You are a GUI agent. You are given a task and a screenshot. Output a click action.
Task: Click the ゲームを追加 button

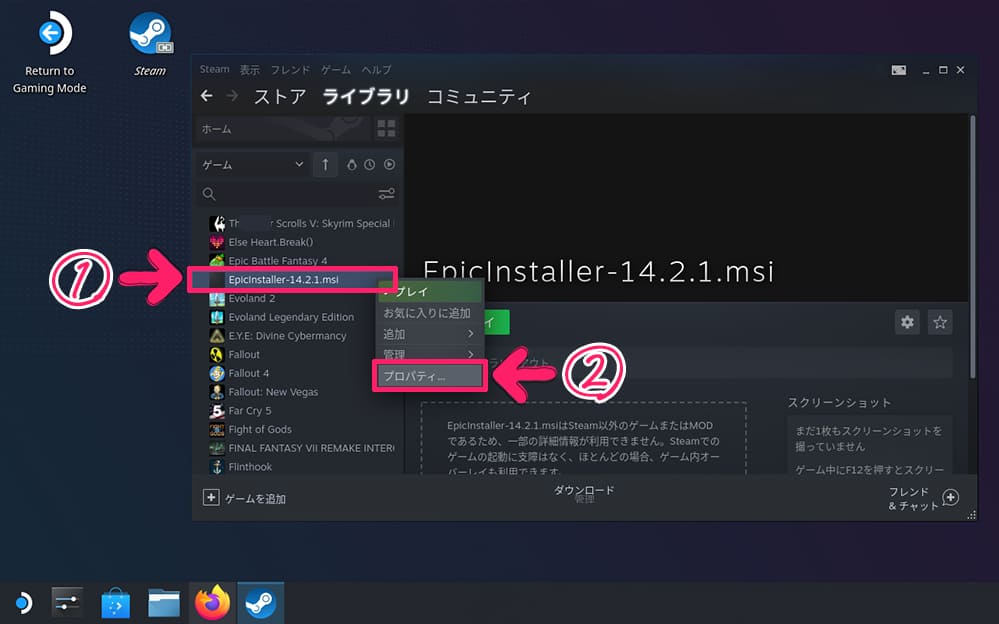(x=244, y=498)
